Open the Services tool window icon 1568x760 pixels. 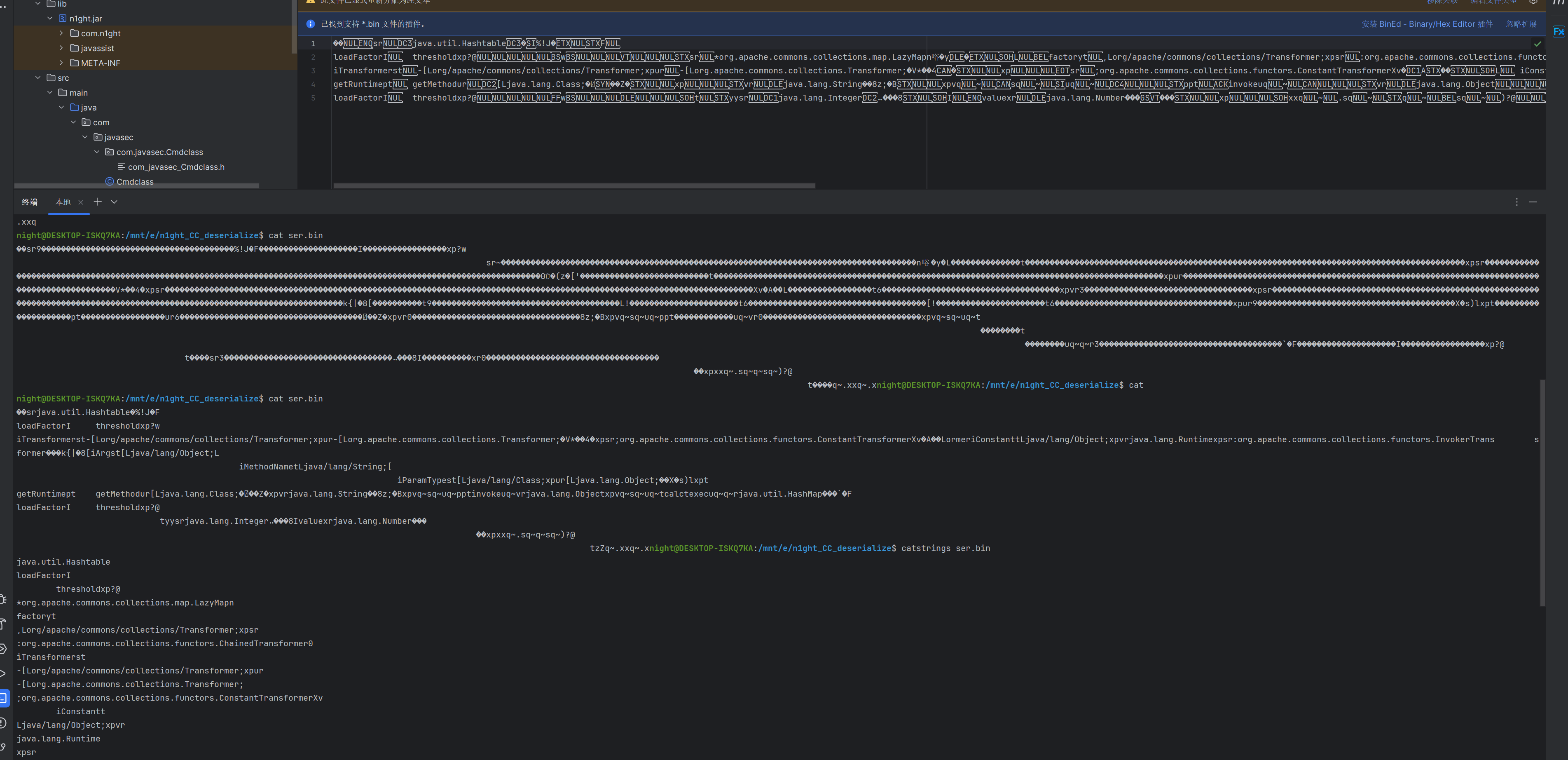pyautogui.click(x=3, y=649)
